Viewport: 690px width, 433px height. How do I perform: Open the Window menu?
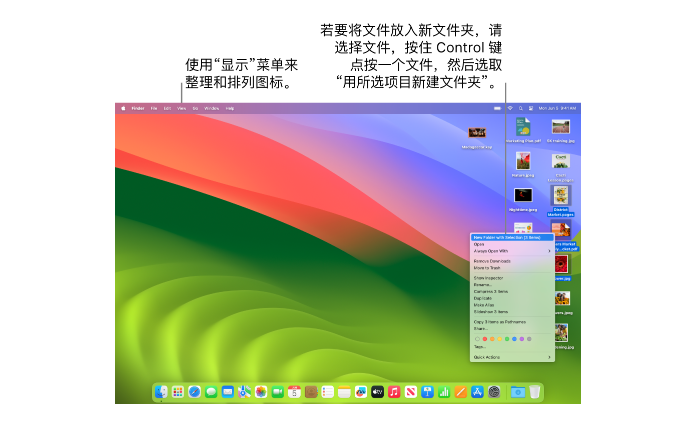pyautogui.click(x=212, y=108)
